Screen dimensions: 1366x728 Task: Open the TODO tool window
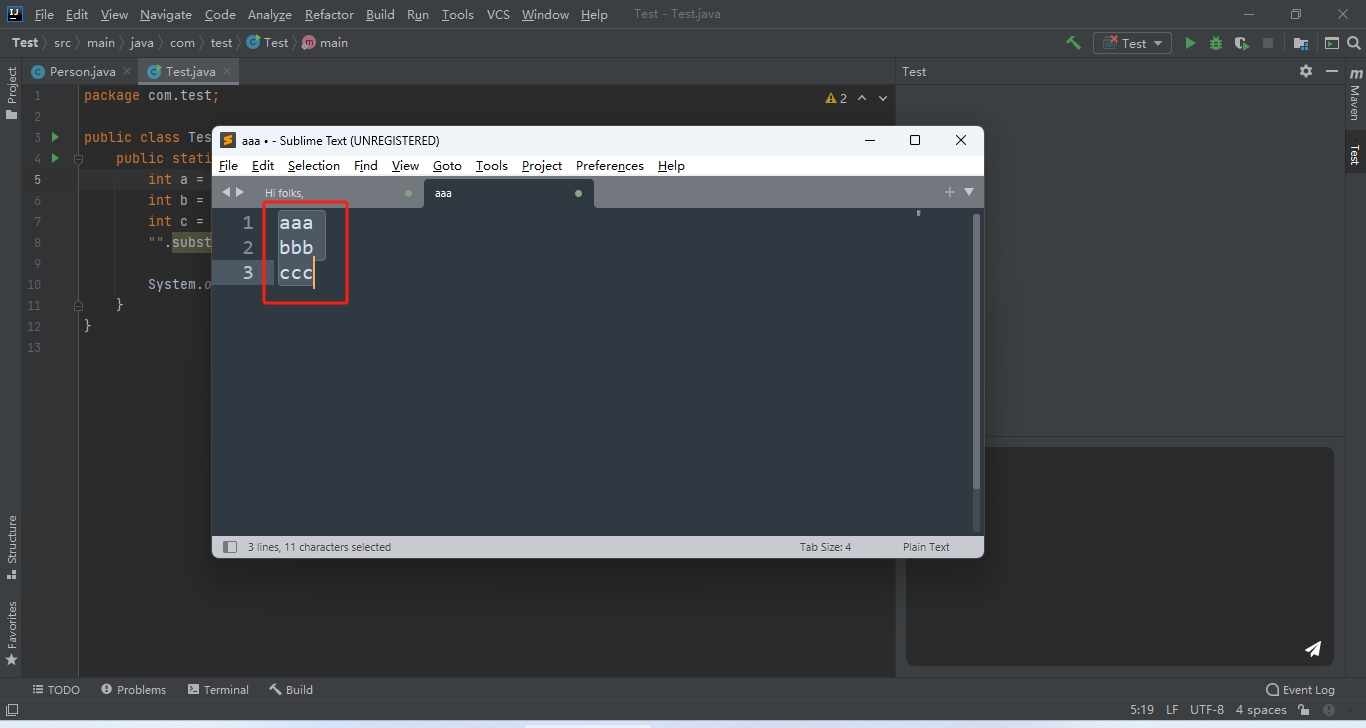(x=56, y=690)
